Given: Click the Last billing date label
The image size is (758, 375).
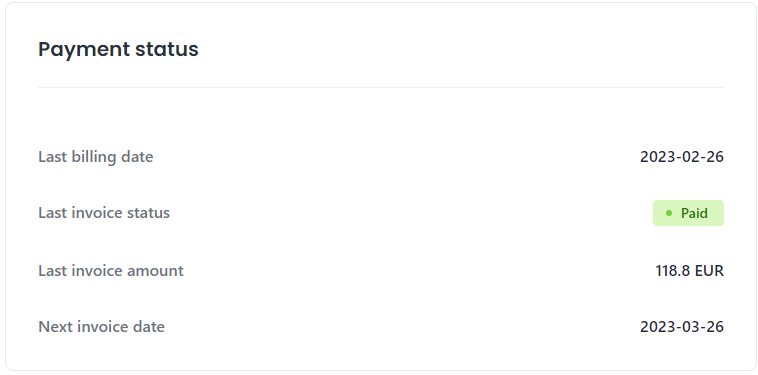Looking at the screenshot, I should point(96,157).
